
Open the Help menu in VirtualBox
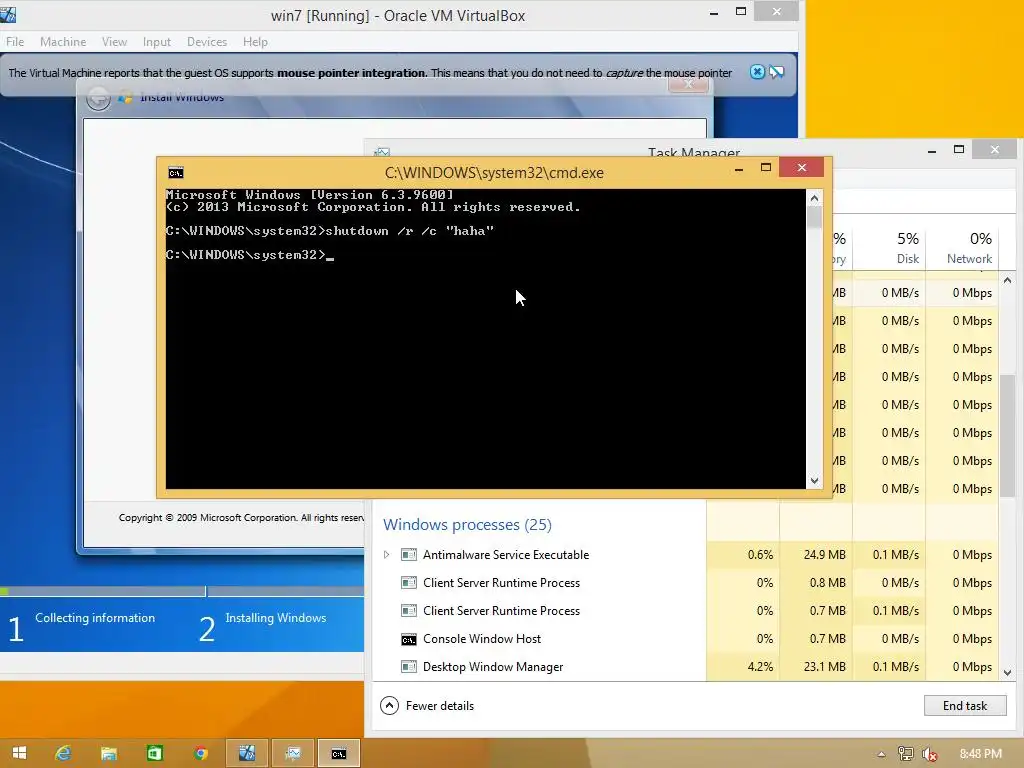pos(255,42)
